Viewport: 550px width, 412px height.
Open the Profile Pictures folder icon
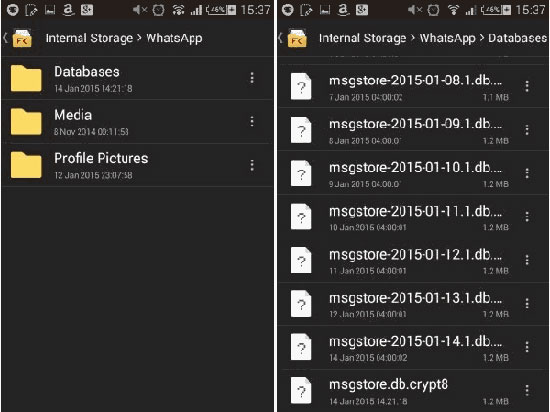point(26,165)
